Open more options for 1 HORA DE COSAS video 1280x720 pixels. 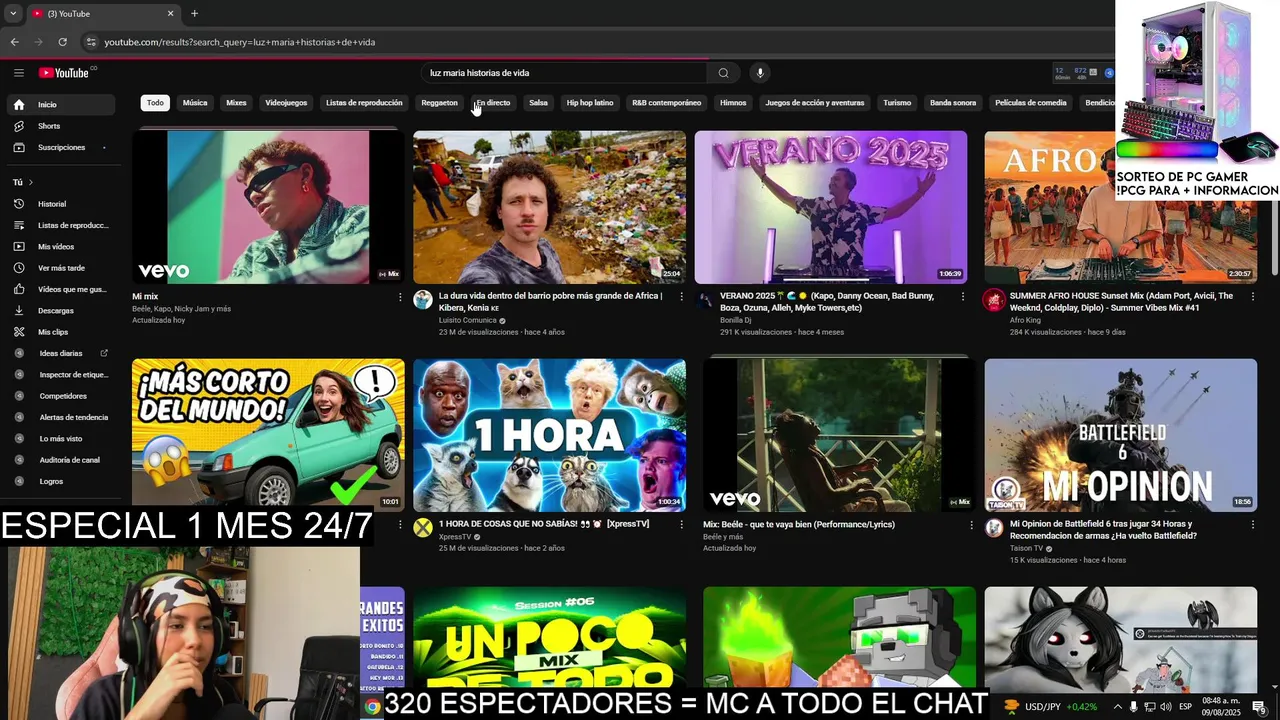pyautogui.click(x=682, y=525)
